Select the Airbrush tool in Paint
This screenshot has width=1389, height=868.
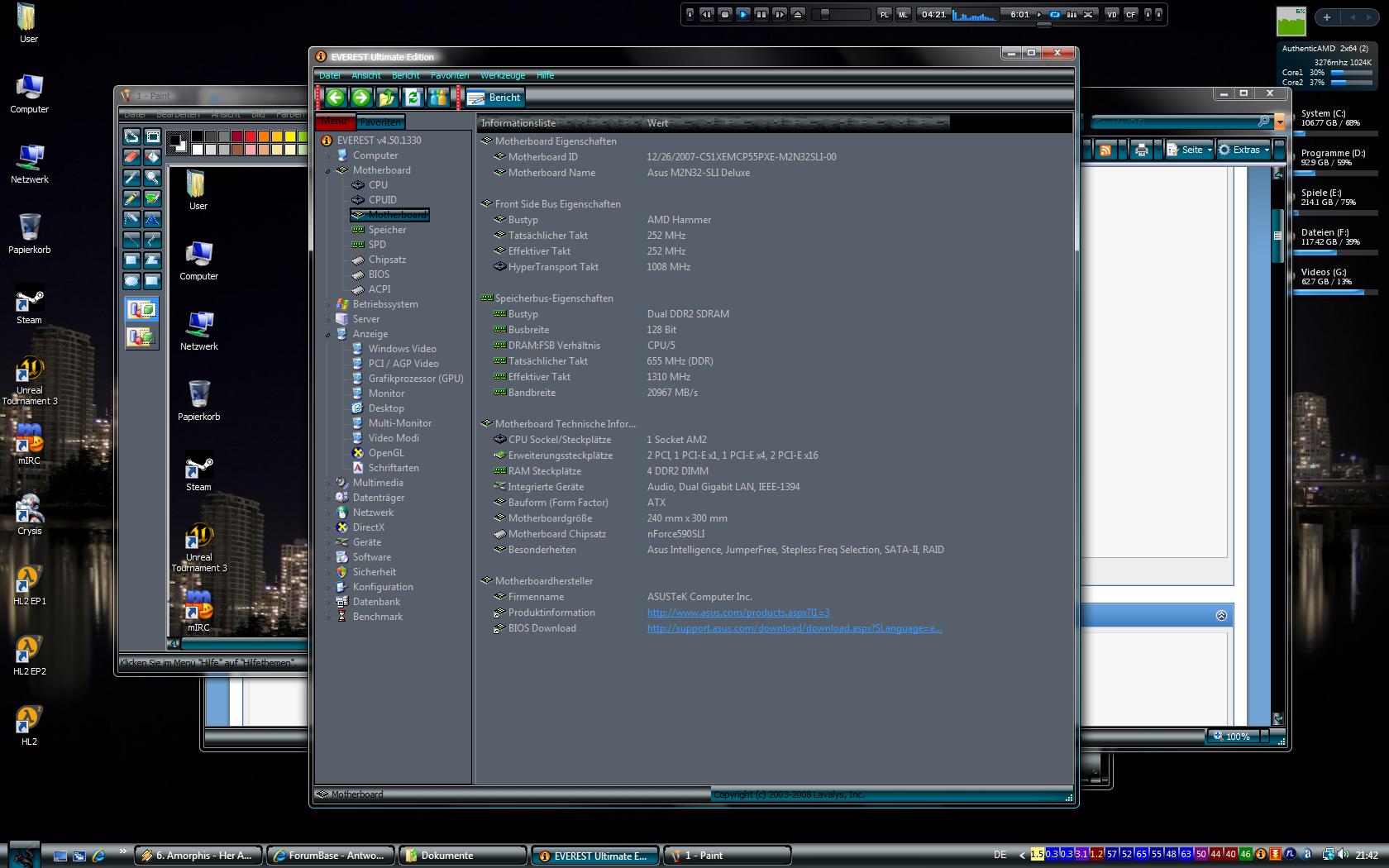click(131, 219)
